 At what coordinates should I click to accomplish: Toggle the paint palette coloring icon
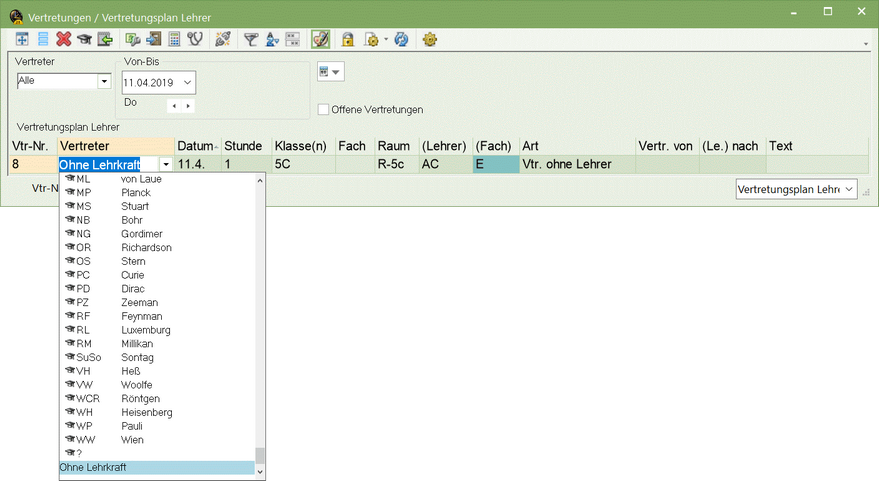click(321, 39)
